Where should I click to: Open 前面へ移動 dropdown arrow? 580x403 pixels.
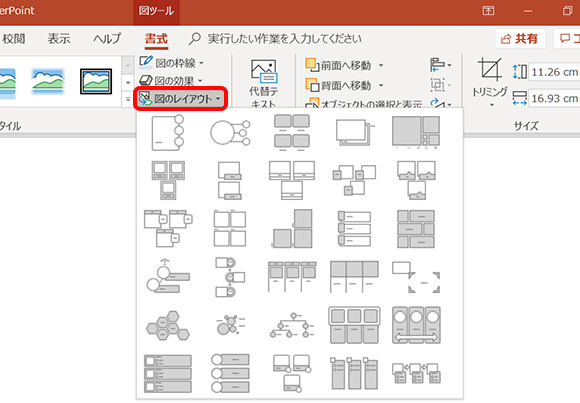click(381, 66)
